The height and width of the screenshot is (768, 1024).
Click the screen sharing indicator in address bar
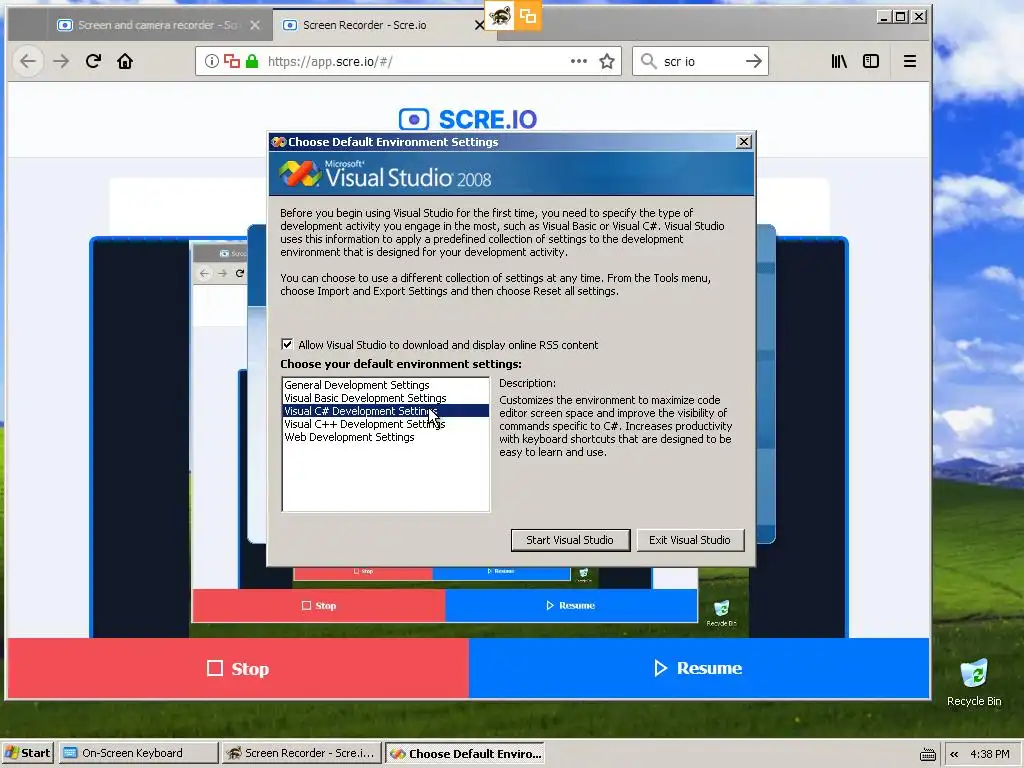point(232,61)
